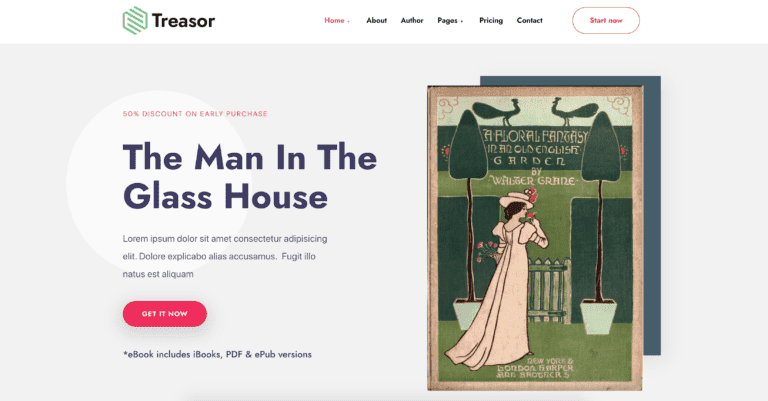Click the heading The Man In The Glass House
This screenshot has width=768, height=401.
[x=250, y=177]
